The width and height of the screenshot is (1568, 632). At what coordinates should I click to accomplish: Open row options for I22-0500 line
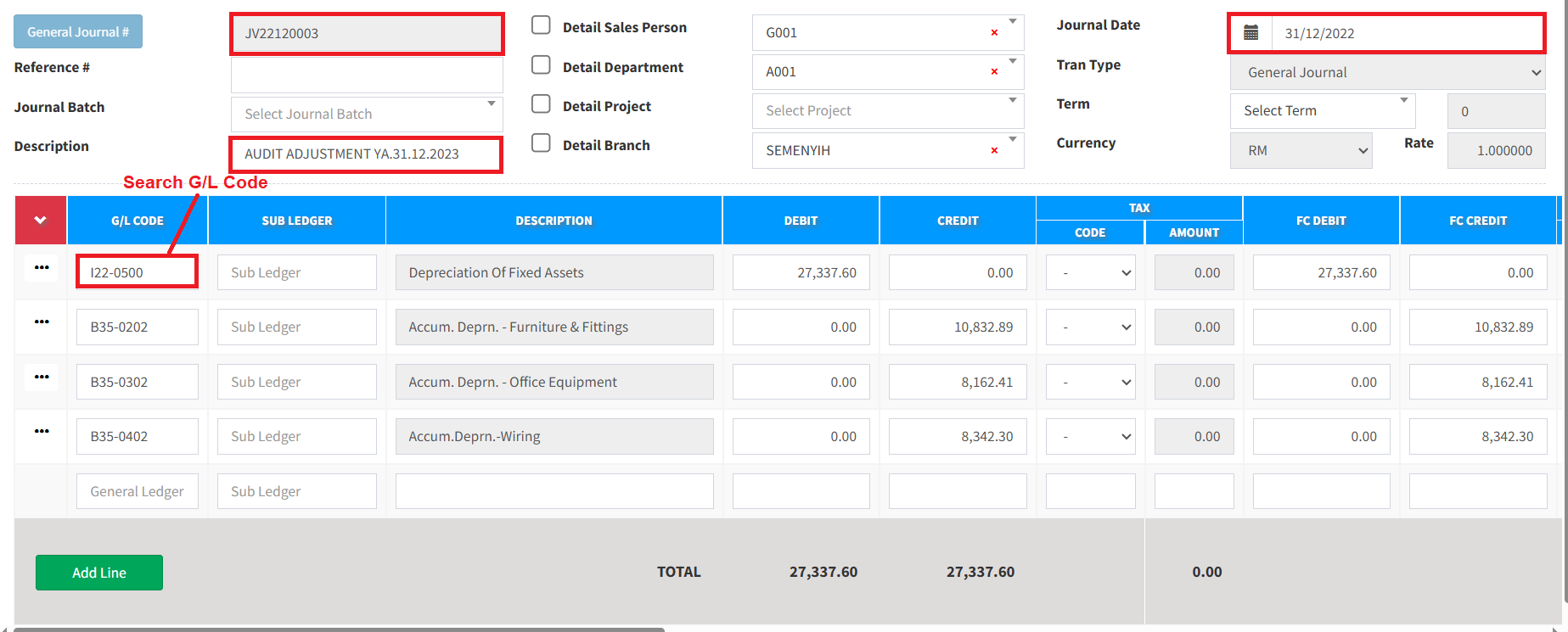tap(42, 268)
